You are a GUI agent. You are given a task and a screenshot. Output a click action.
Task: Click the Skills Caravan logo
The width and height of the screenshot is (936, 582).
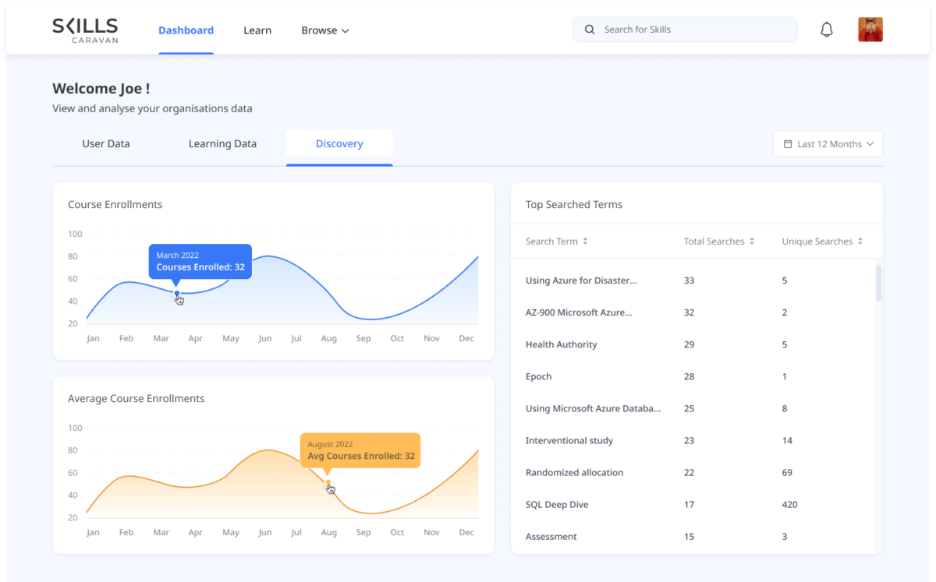coord(85,30)
